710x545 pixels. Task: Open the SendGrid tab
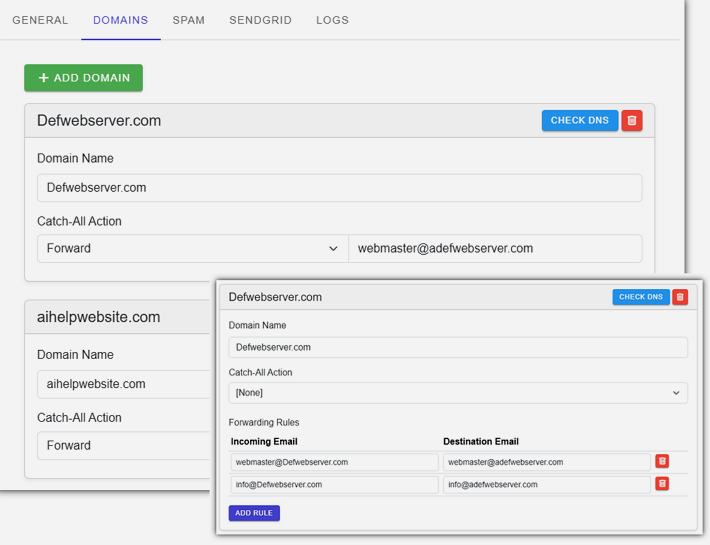pyautogui.click(x=260, y=20)
